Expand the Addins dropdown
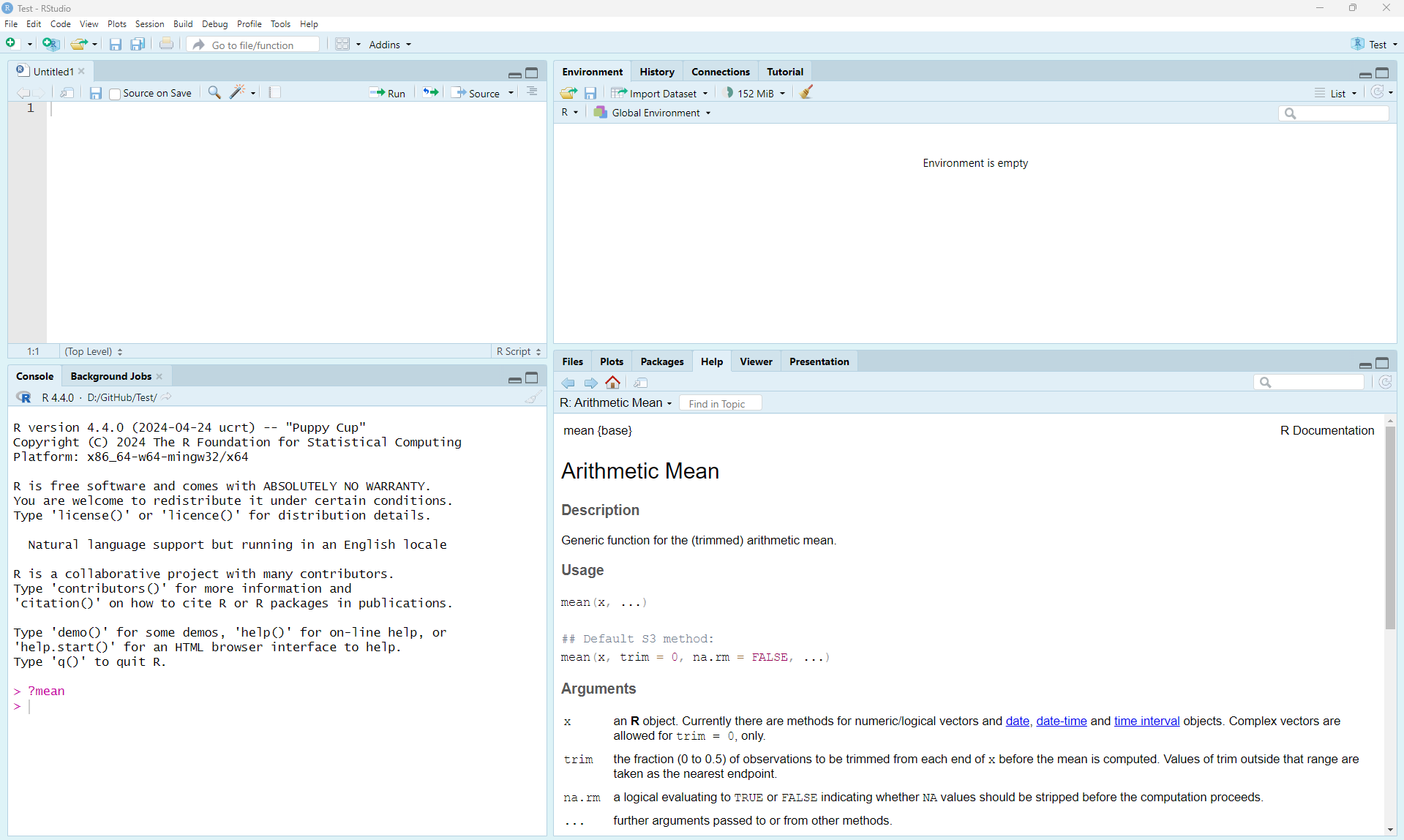The width and height of the screenshot is (1404, 840). pyautogui.click(x=390, y=45)
